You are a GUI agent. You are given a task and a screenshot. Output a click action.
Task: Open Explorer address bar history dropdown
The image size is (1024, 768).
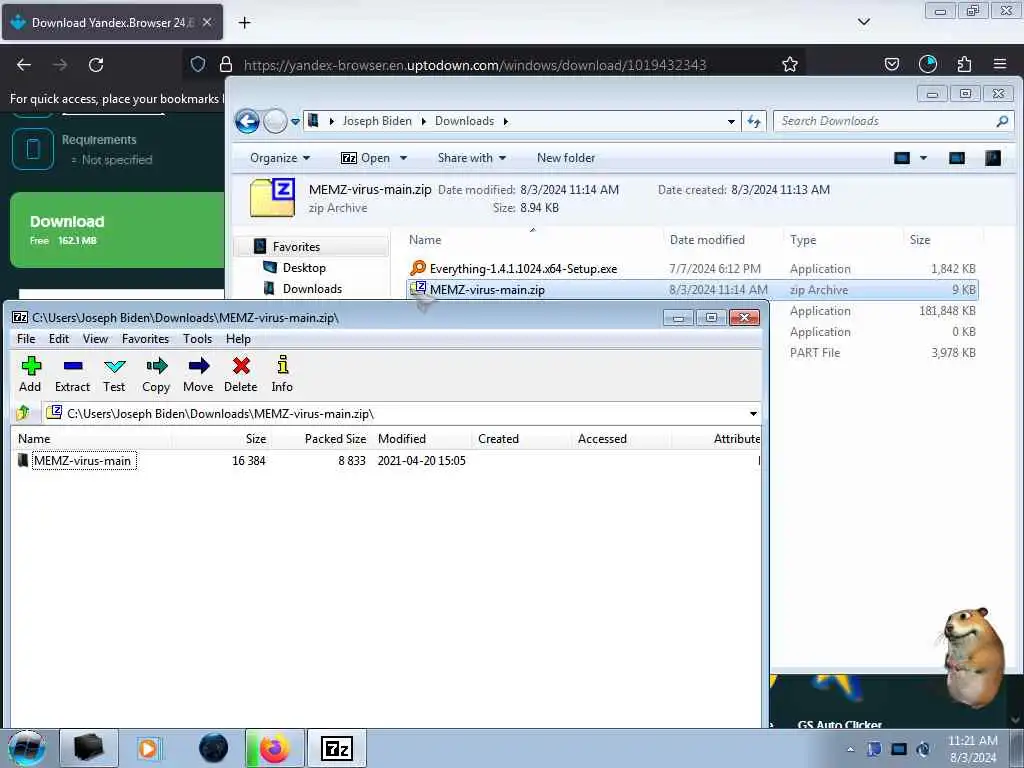tap(731, 121)
